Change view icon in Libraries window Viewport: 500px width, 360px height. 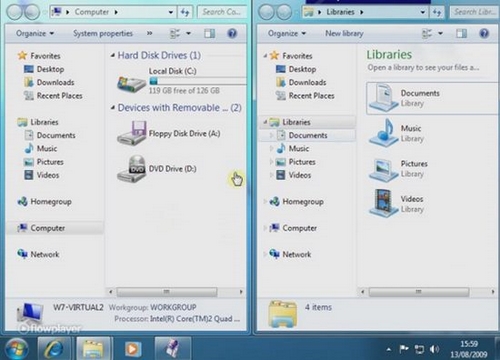point(427,33)
